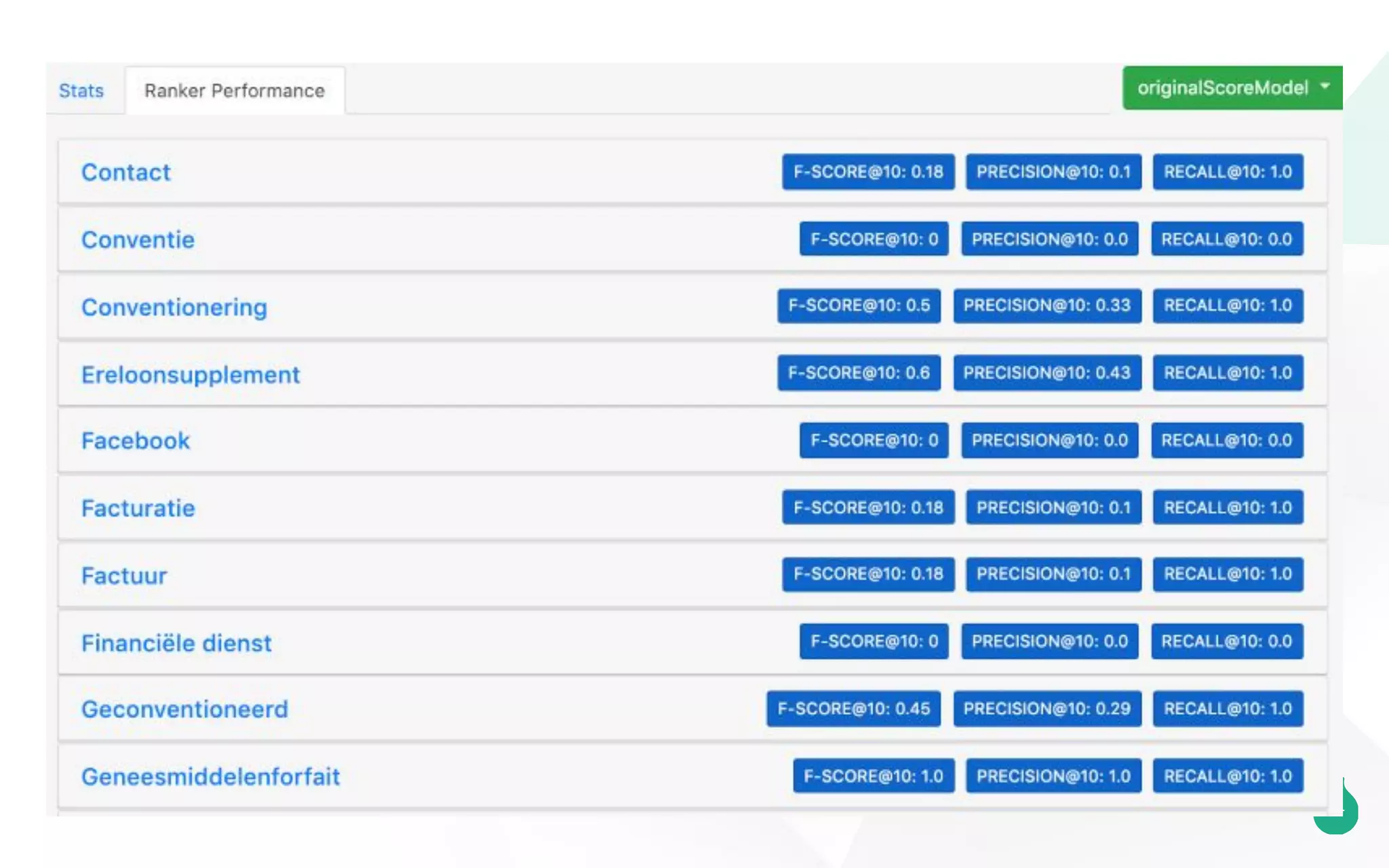Click Geneesmiddelenforfait's F-SCORE@10: 1.0 badge

coord(874,776)
